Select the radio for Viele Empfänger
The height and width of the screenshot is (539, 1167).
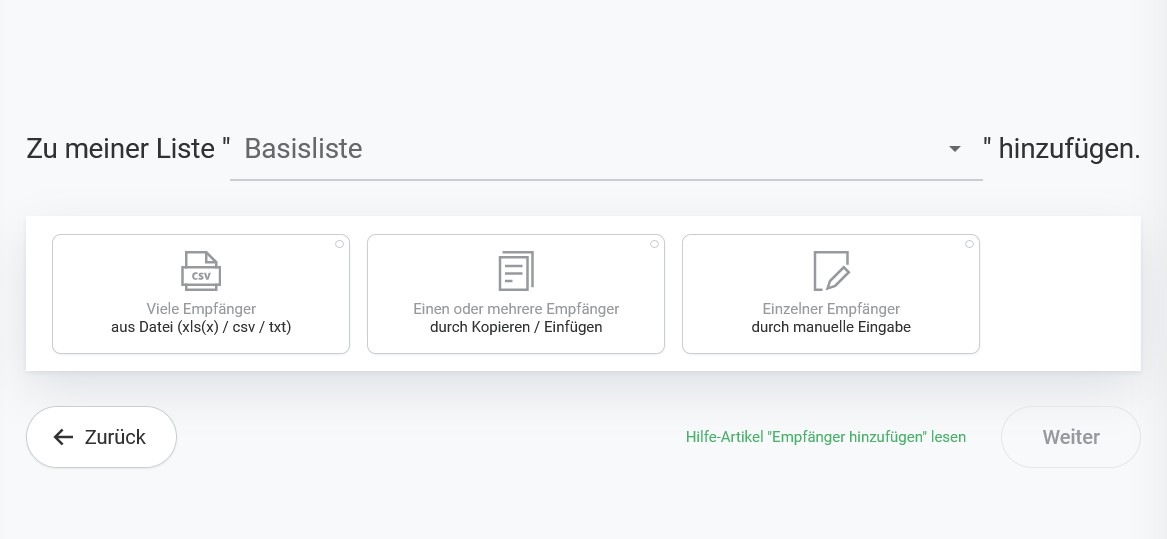coord(339,244)
